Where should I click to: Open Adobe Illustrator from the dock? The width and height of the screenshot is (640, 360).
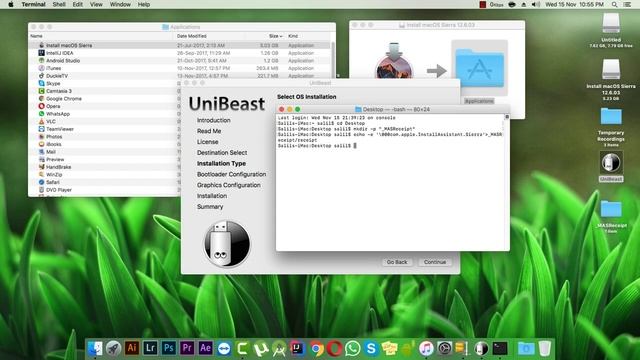point(132,348)
